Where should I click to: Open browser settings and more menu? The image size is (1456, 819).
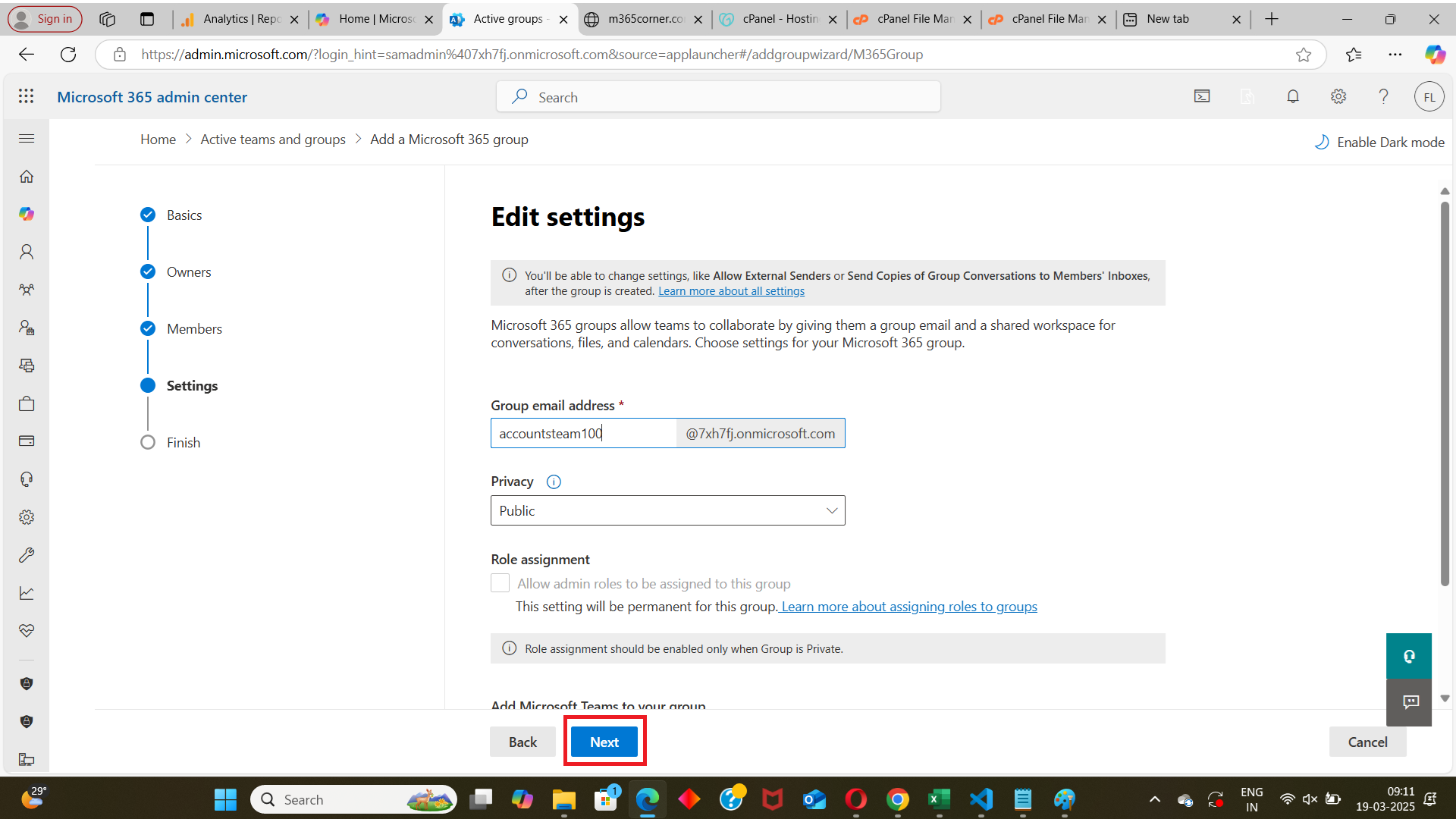coord(1395,55)
